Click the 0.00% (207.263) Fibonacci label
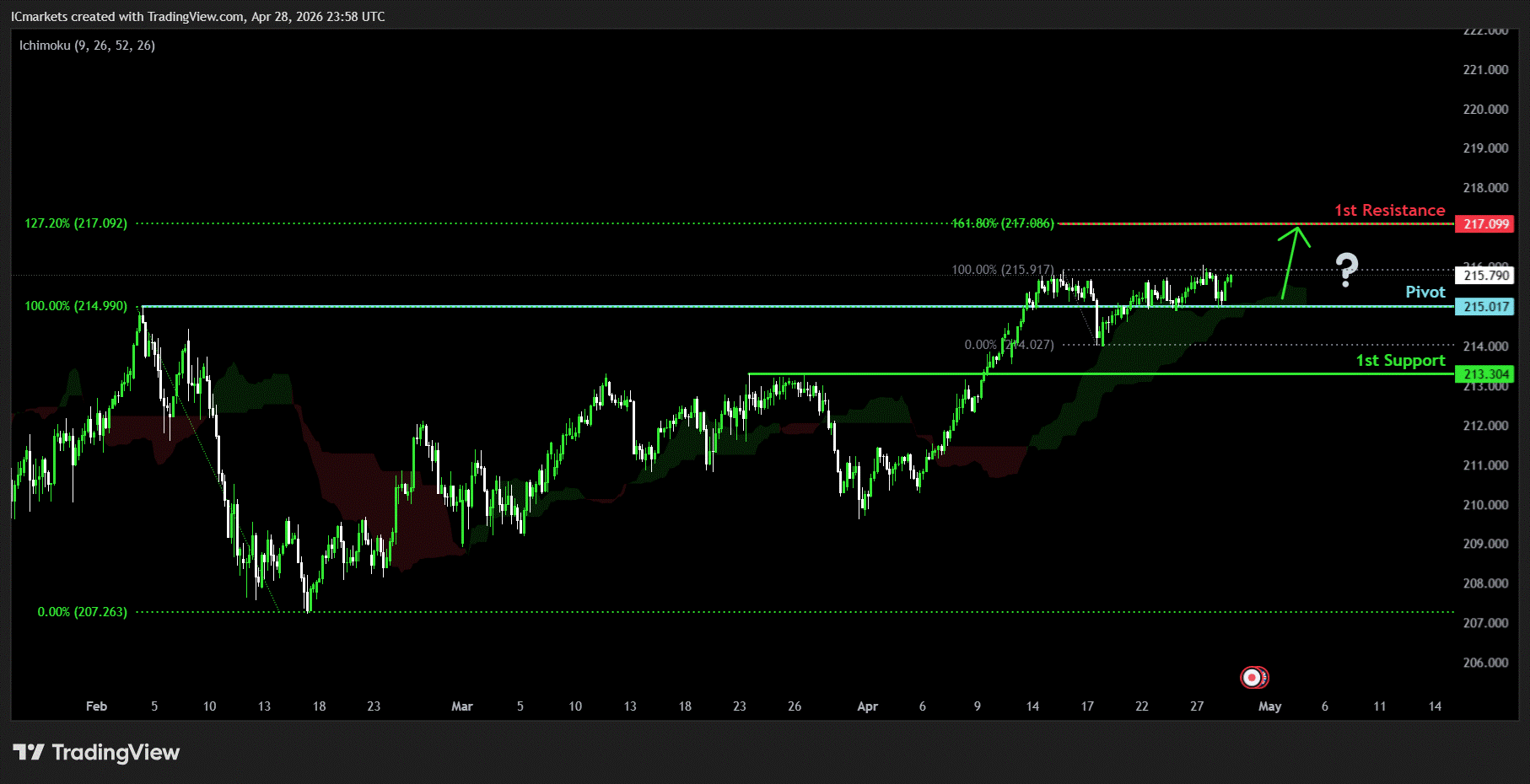Viewport: 1530px width, 784px height. tap(82, 612)
